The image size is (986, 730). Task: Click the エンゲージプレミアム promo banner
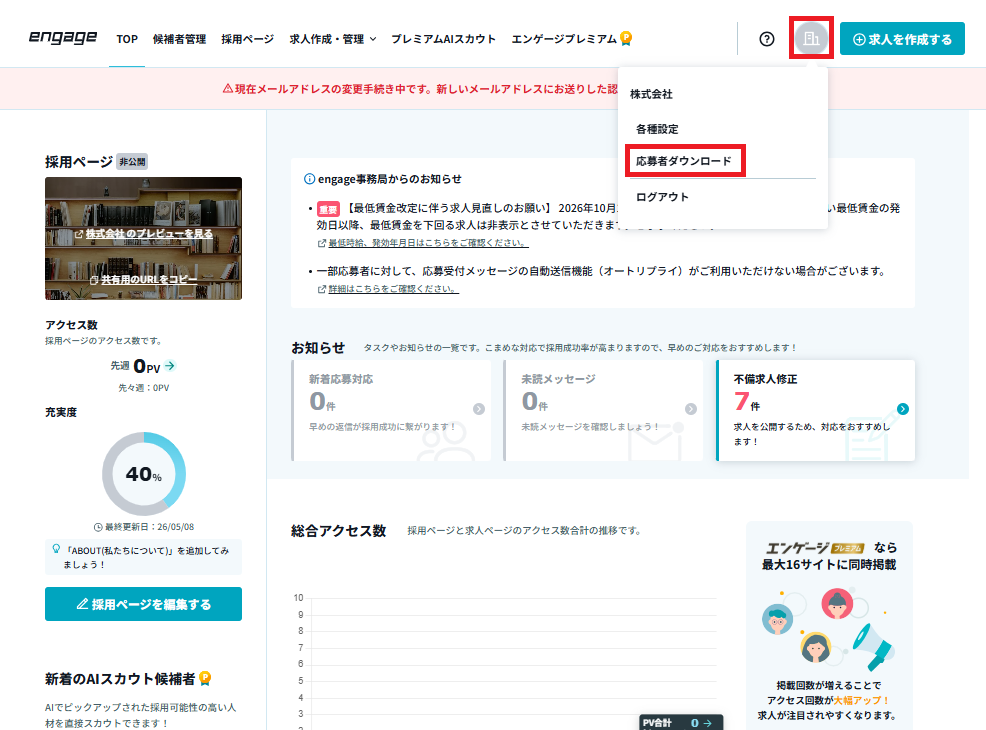(829, 626)
